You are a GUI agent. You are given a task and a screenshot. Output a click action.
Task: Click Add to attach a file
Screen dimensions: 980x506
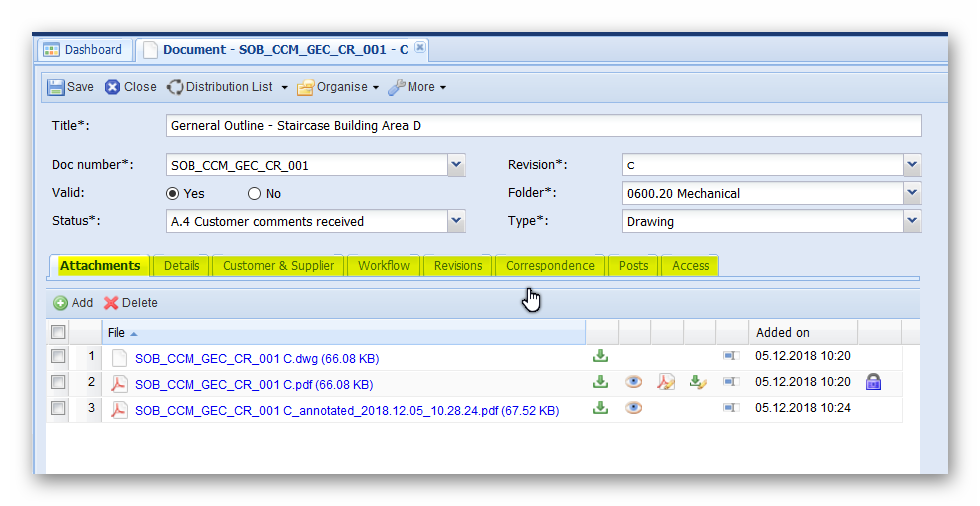(x=73, y=303)
